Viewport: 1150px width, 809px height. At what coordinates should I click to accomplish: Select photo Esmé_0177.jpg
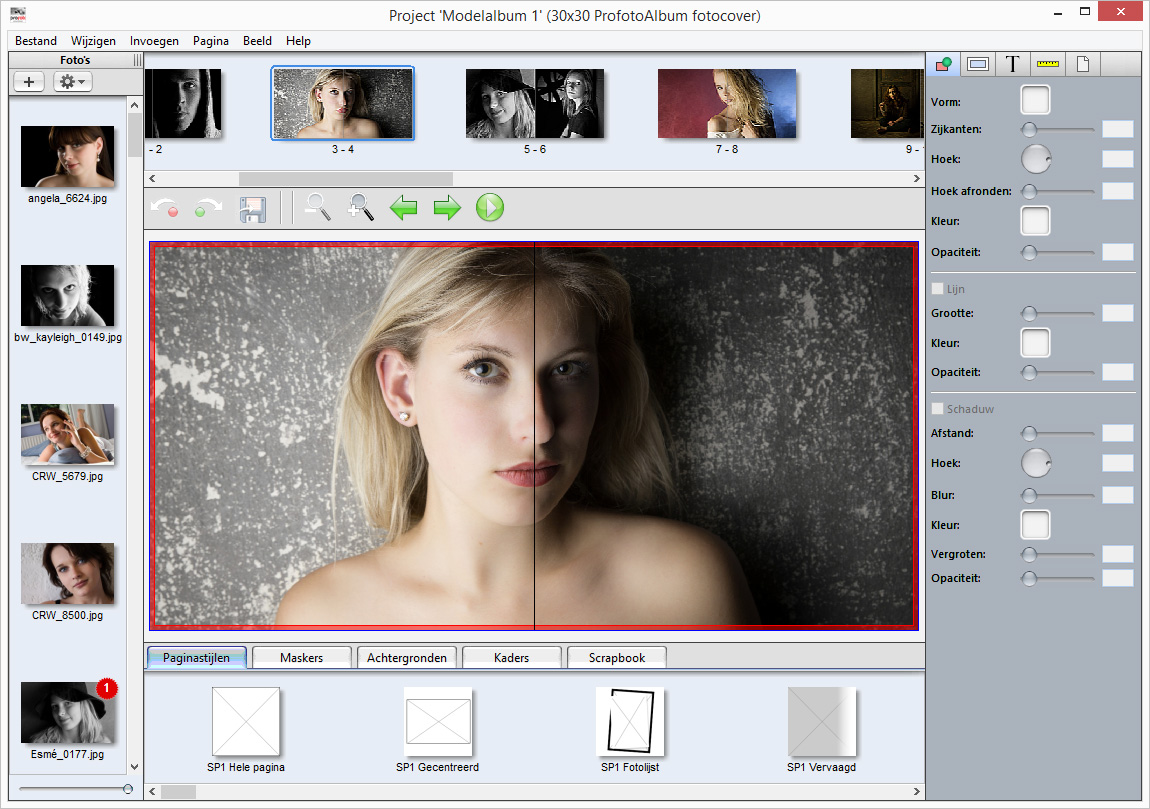tap(67, 712)
